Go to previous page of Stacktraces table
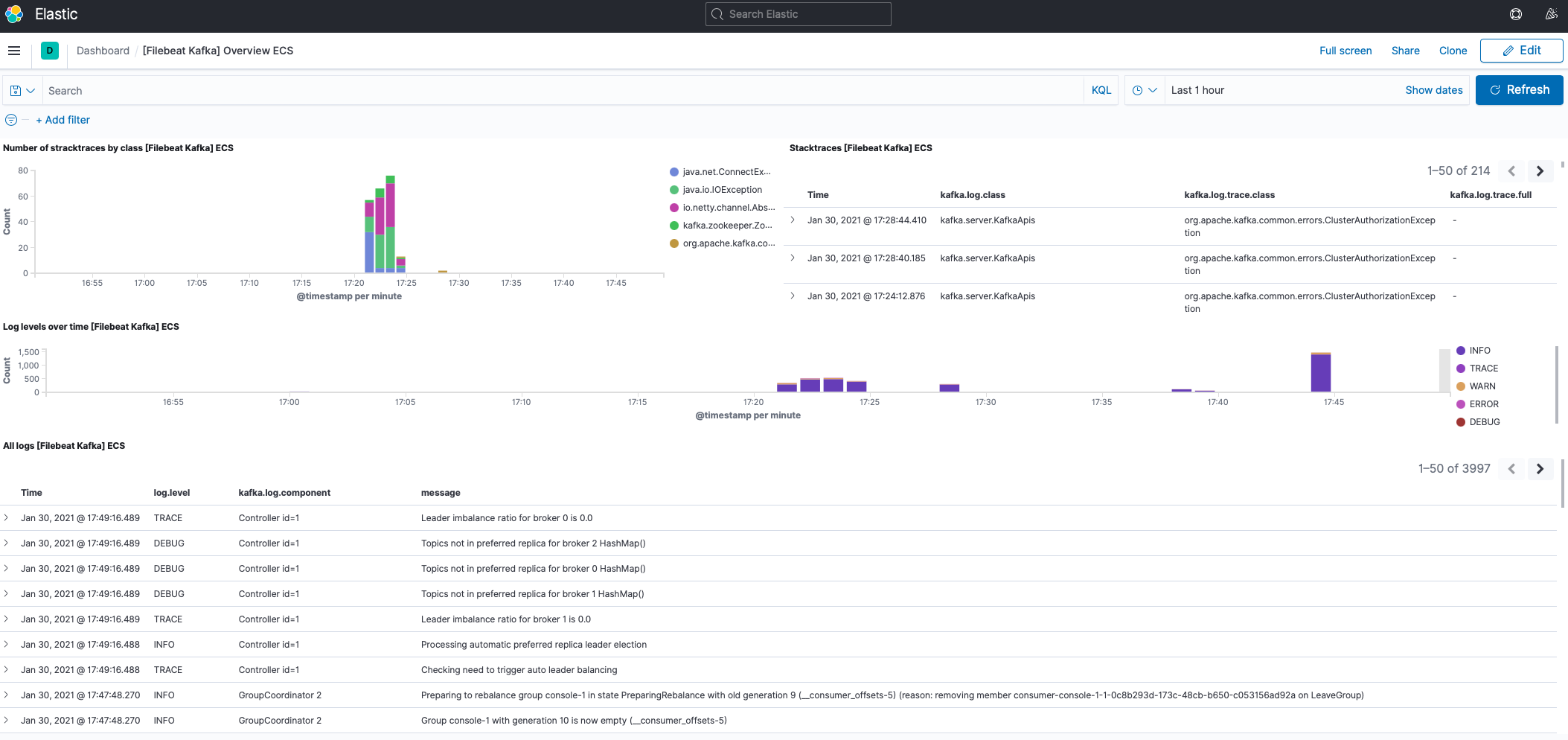 [x=1511, y=171]
